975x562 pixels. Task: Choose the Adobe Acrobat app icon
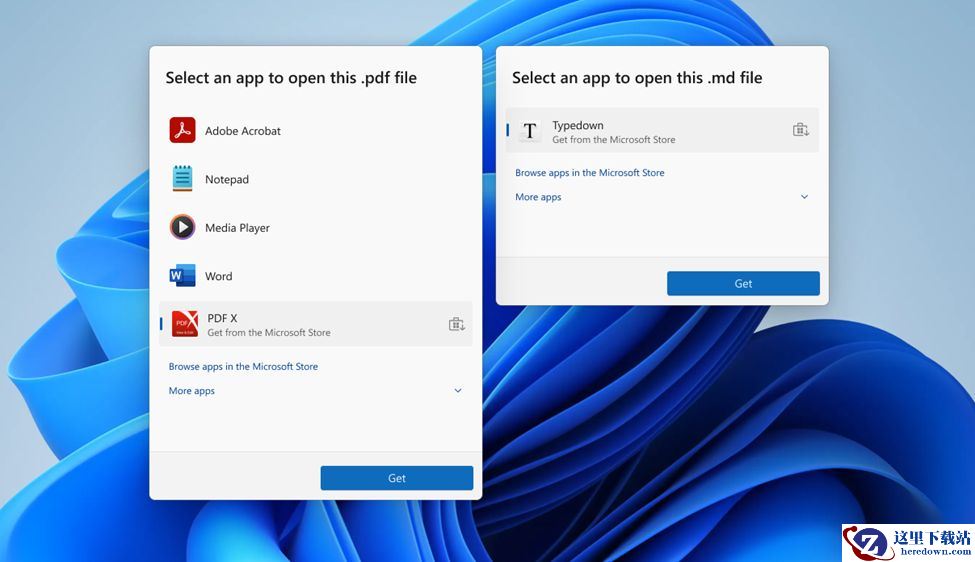(x=182, y=131)
